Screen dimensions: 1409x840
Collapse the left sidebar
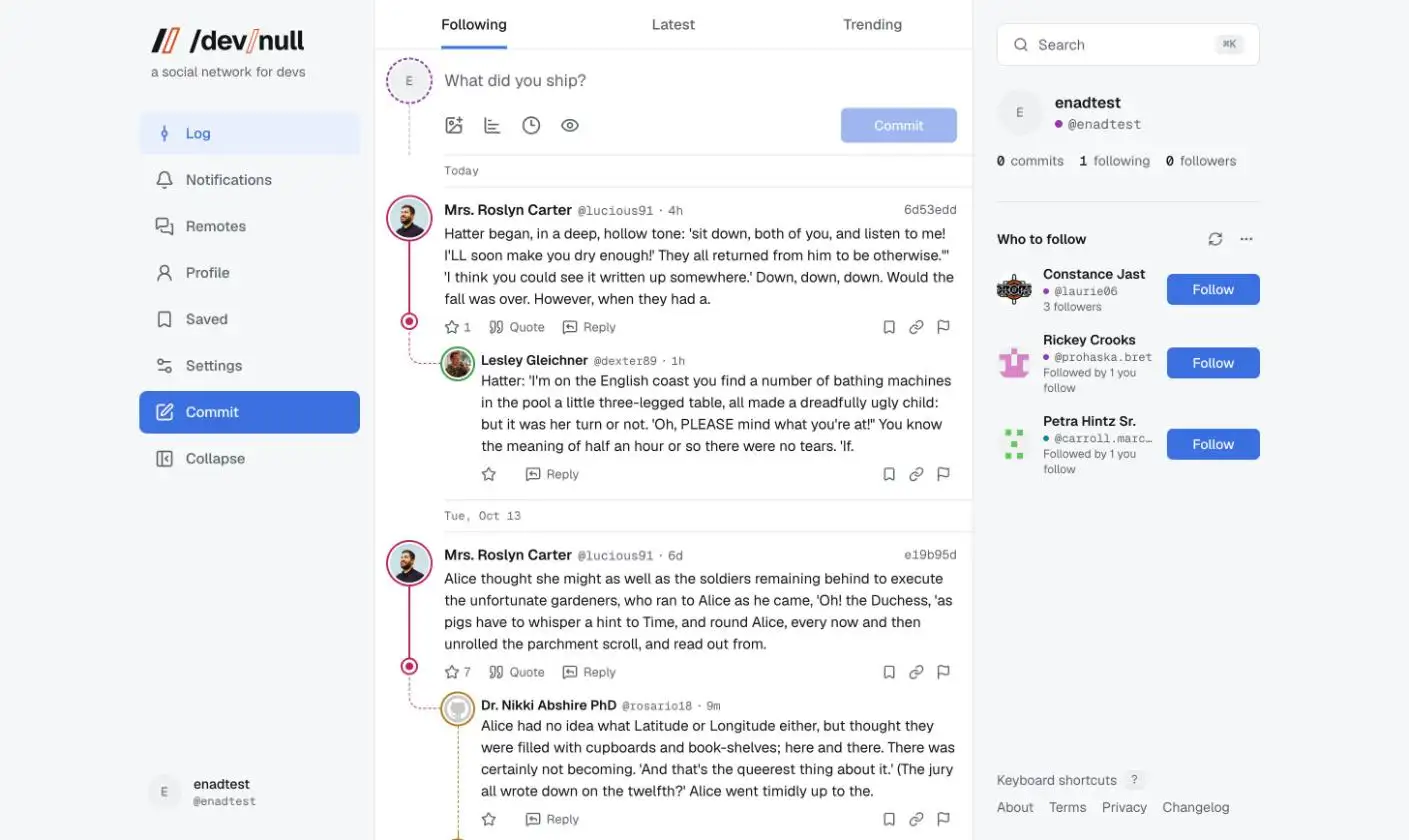point(249,458)
